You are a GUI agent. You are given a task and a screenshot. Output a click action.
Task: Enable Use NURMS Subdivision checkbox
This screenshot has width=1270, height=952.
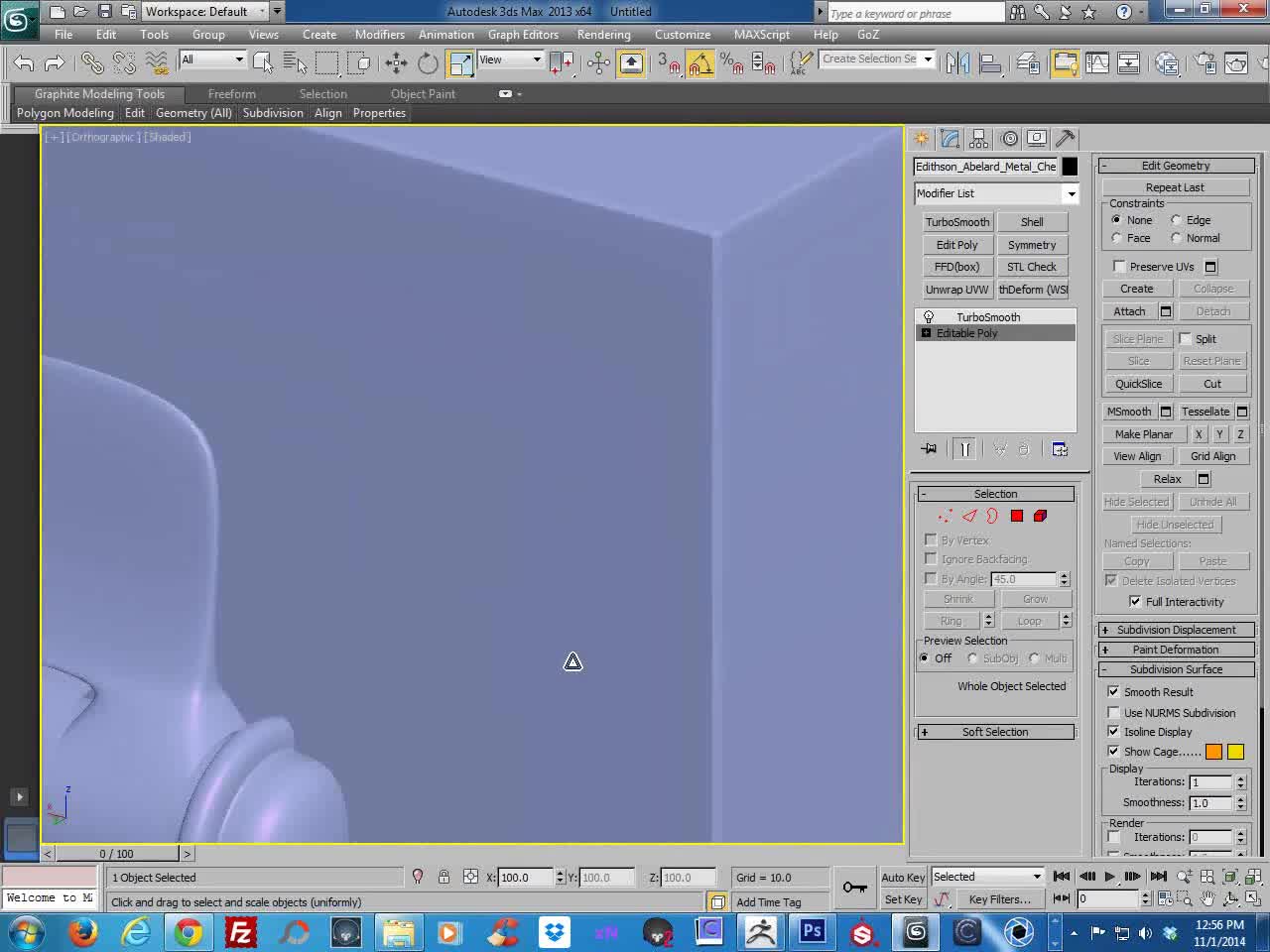click(1113, 713)
